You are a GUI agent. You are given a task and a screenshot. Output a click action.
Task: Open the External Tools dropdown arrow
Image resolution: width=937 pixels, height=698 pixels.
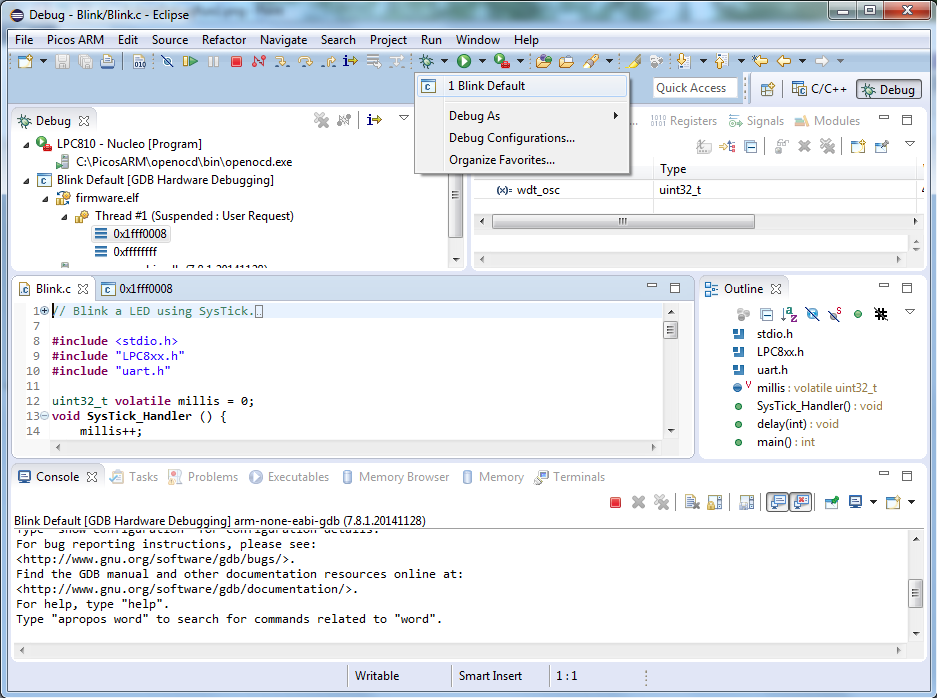(520, 61)
